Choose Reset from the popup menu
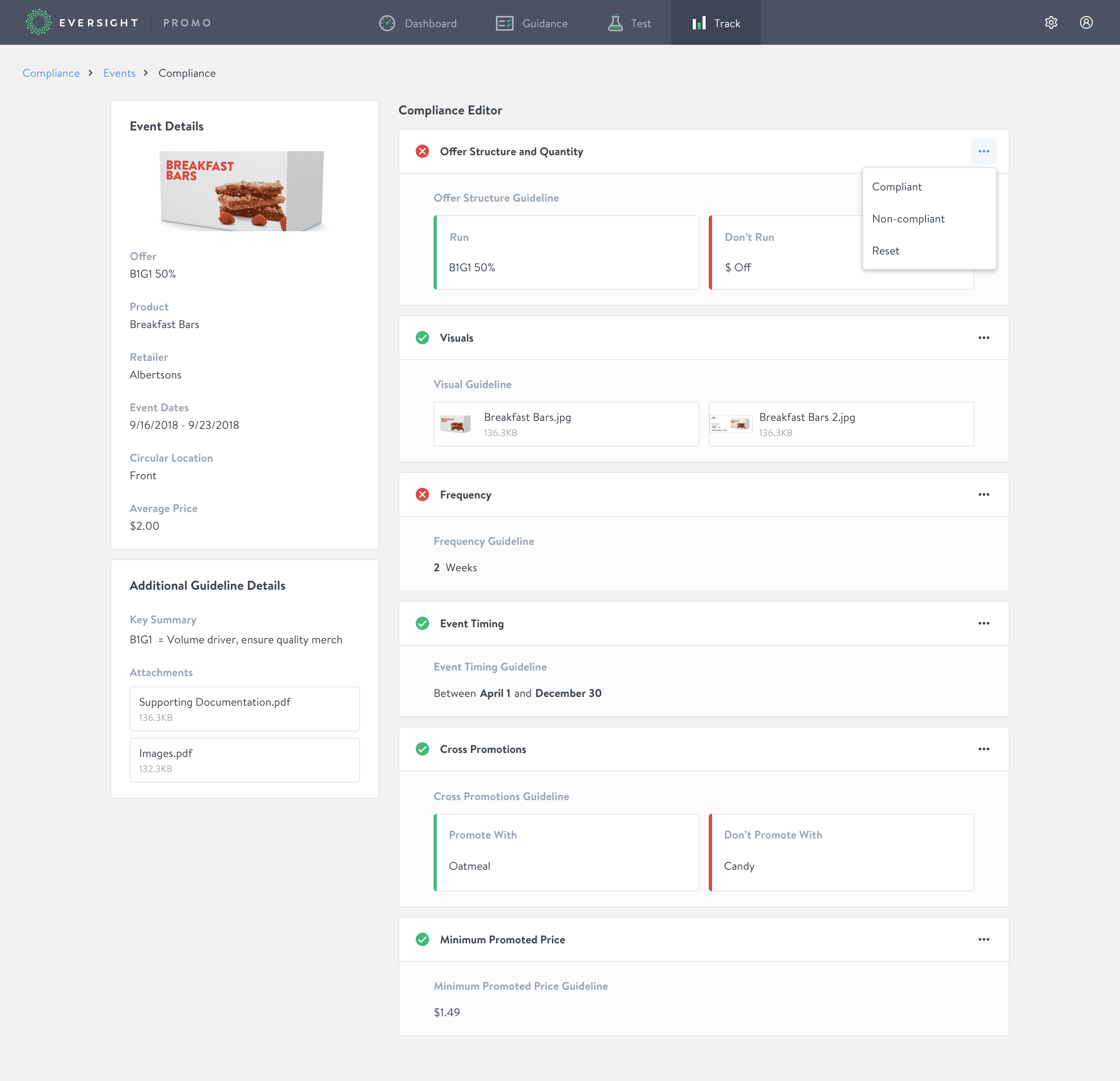 point(929,250)
